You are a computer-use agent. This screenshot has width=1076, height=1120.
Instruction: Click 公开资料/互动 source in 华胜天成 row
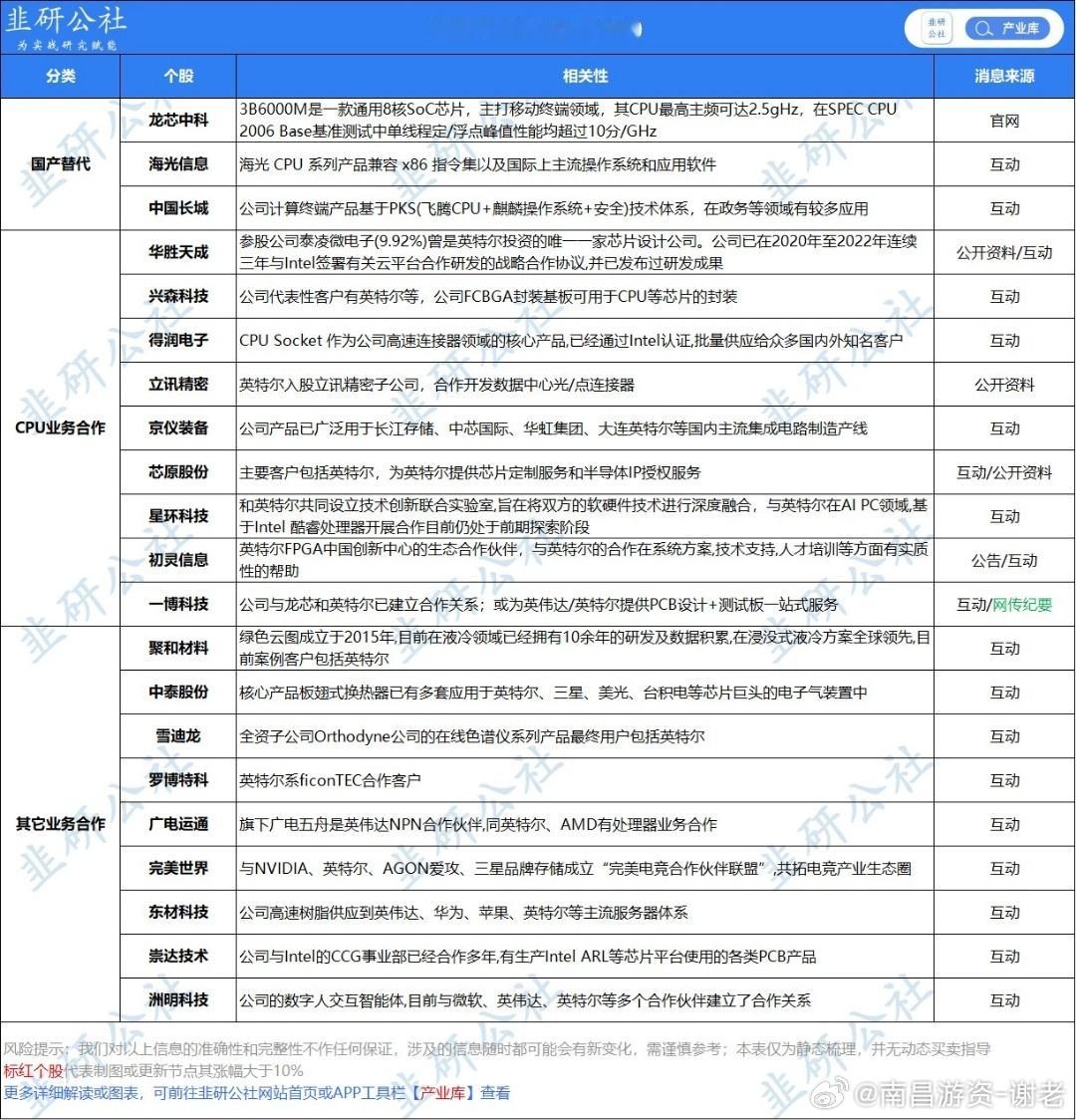[x=1004, y=252]
